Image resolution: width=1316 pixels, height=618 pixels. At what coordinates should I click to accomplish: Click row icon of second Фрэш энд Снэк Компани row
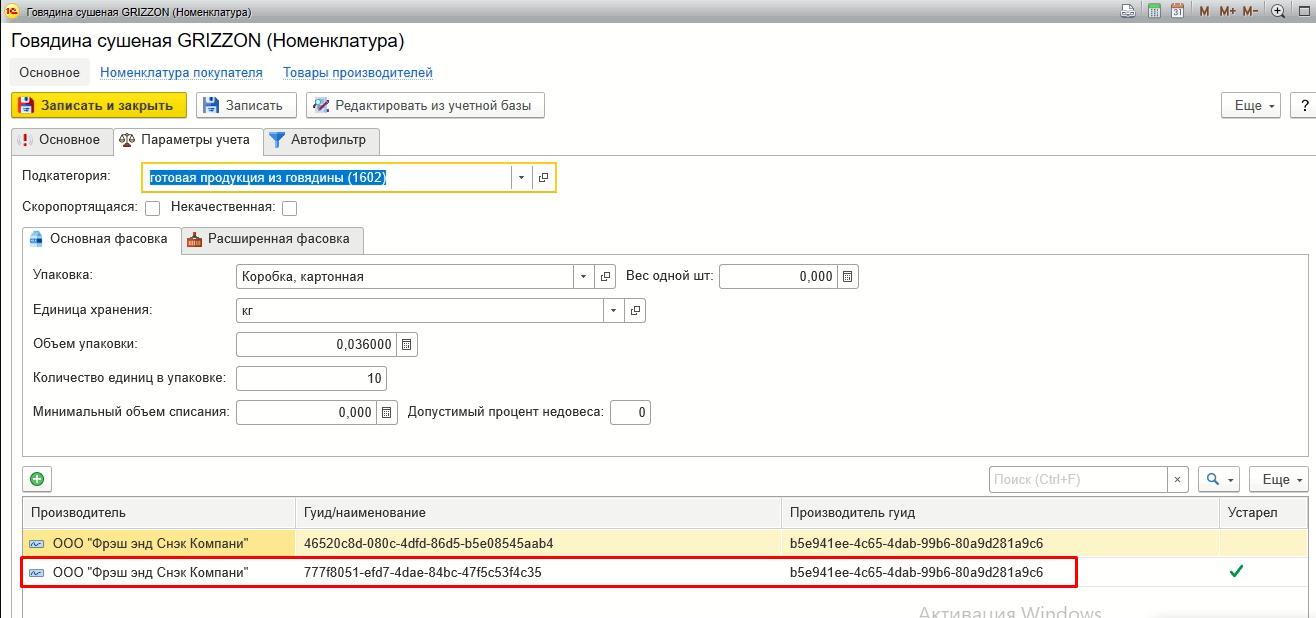pyautogui.click(x=37, y=573)
